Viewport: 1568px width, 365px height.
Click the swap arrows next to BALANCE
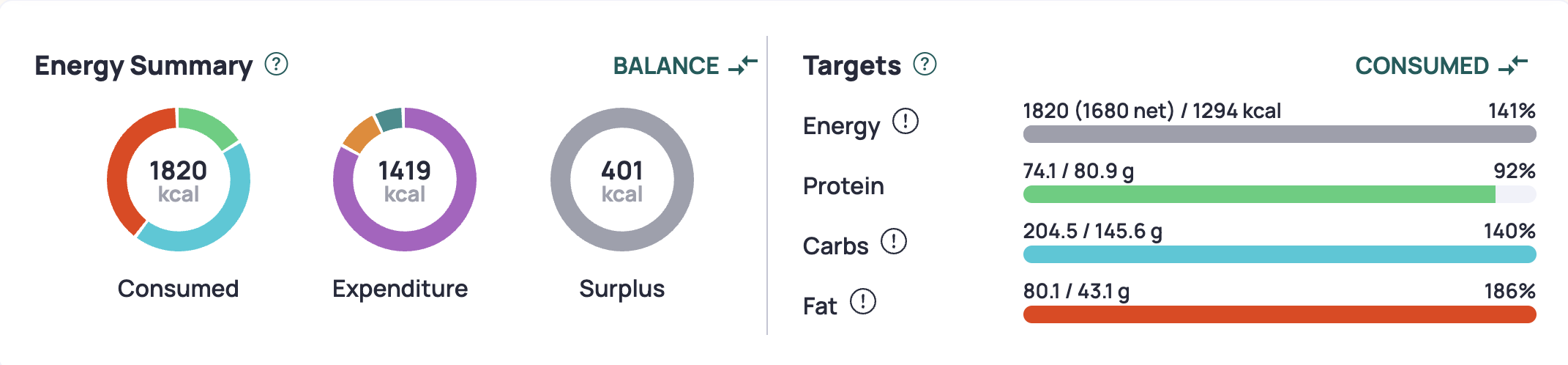click(743, 65)
